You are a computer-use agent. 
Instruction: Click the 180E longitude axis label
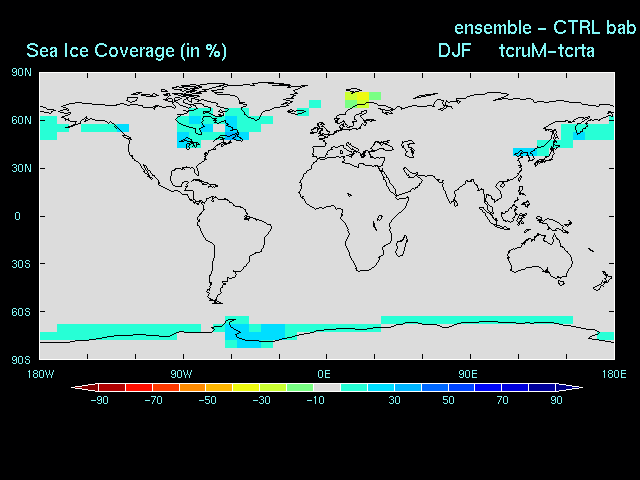tap(614, 374)
